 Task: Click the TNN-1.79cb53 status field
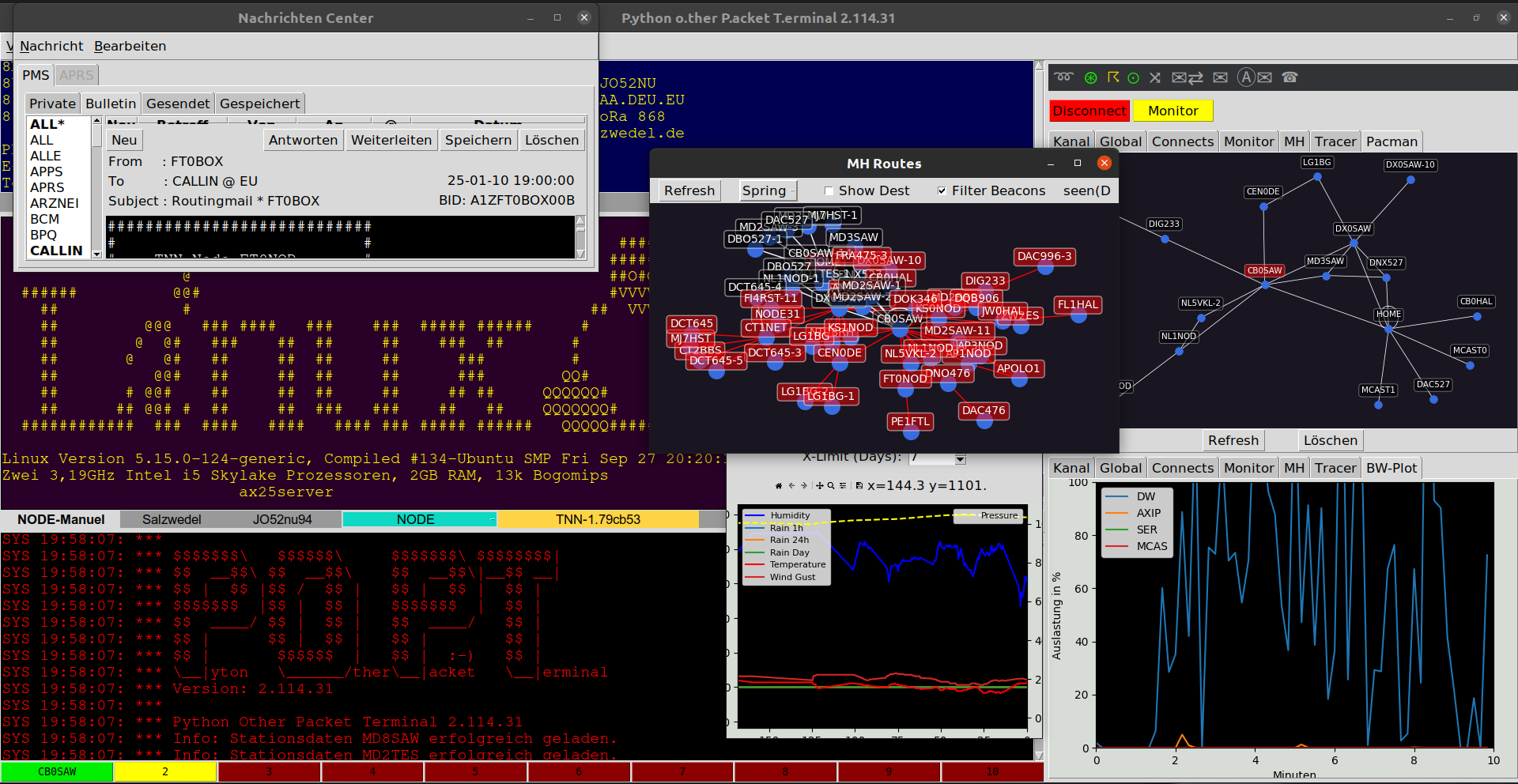tap(598, 519)
